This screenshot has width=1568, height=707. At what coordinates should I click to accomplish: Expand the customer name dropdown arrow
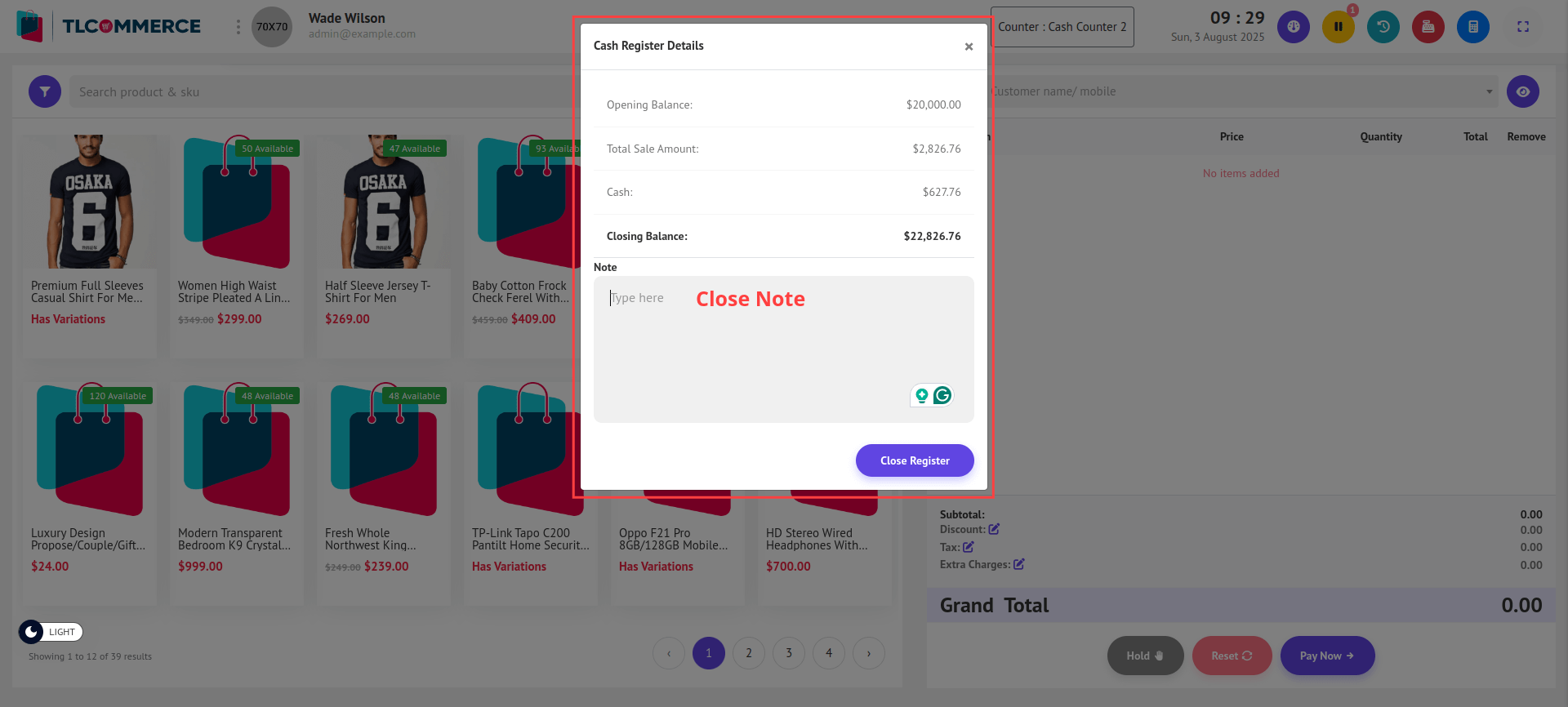[x=1489, y=91]
